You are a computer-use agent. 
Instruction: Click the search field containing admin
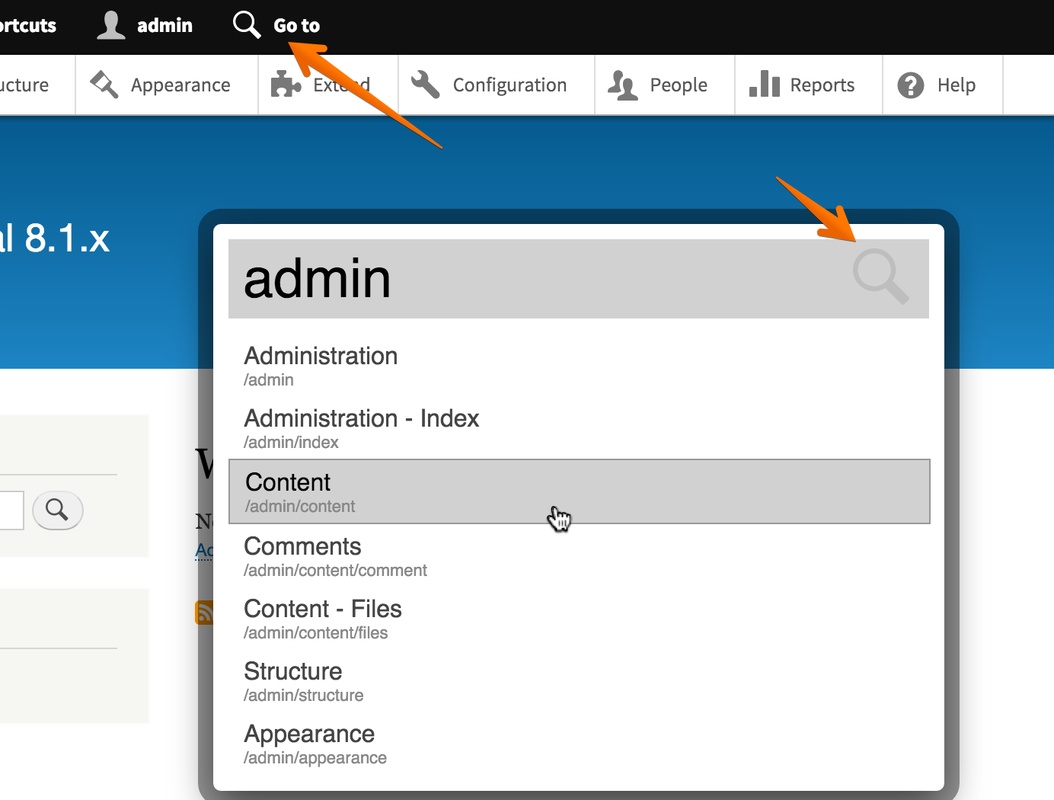[x=579, y=278]
